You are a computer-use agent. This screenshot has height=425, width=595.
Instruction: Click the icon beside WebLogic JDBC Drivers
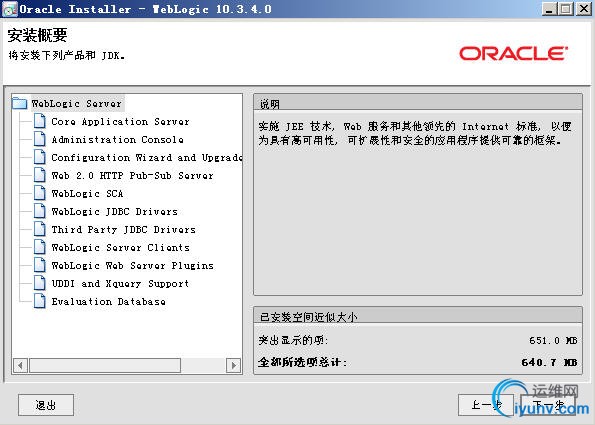point(39,211)
